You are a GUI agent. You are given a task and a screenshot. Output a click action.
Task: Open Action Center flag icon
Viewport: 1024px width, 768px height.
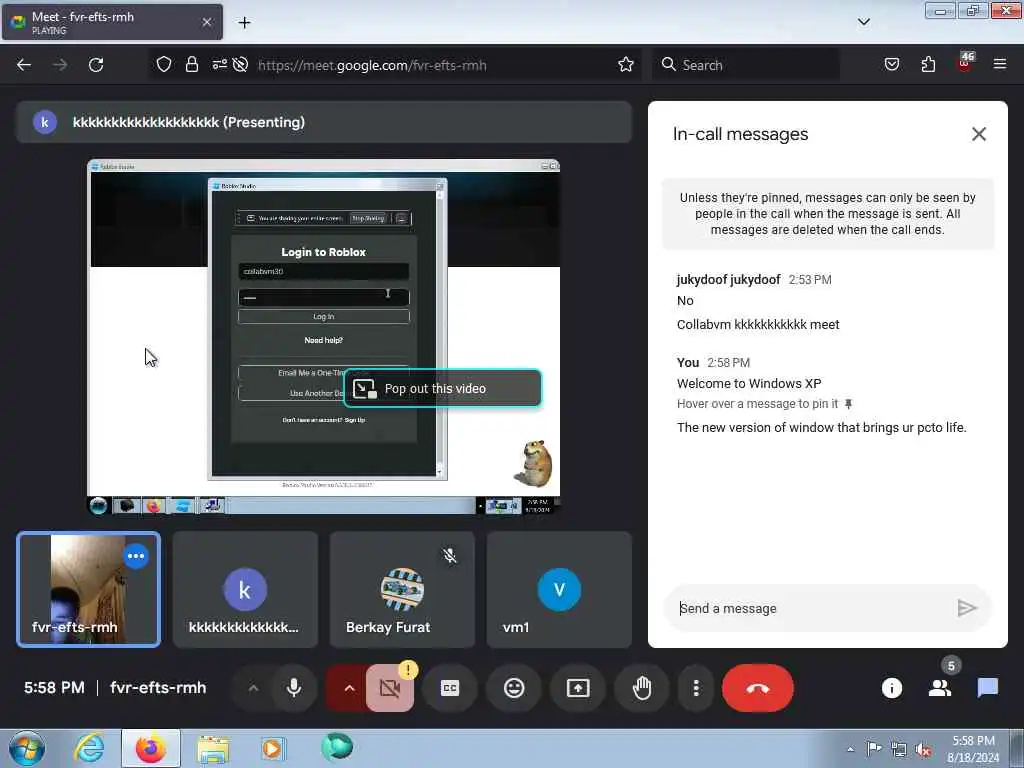874,749
